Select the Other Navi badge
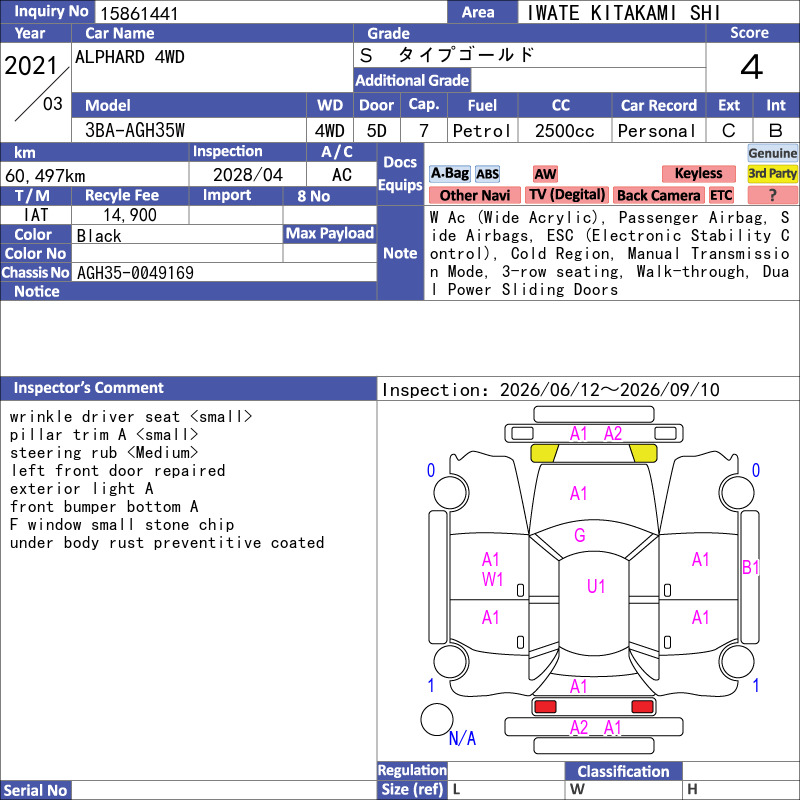Image resolution: width=800 pixels, height=800 pixels. 474,195
